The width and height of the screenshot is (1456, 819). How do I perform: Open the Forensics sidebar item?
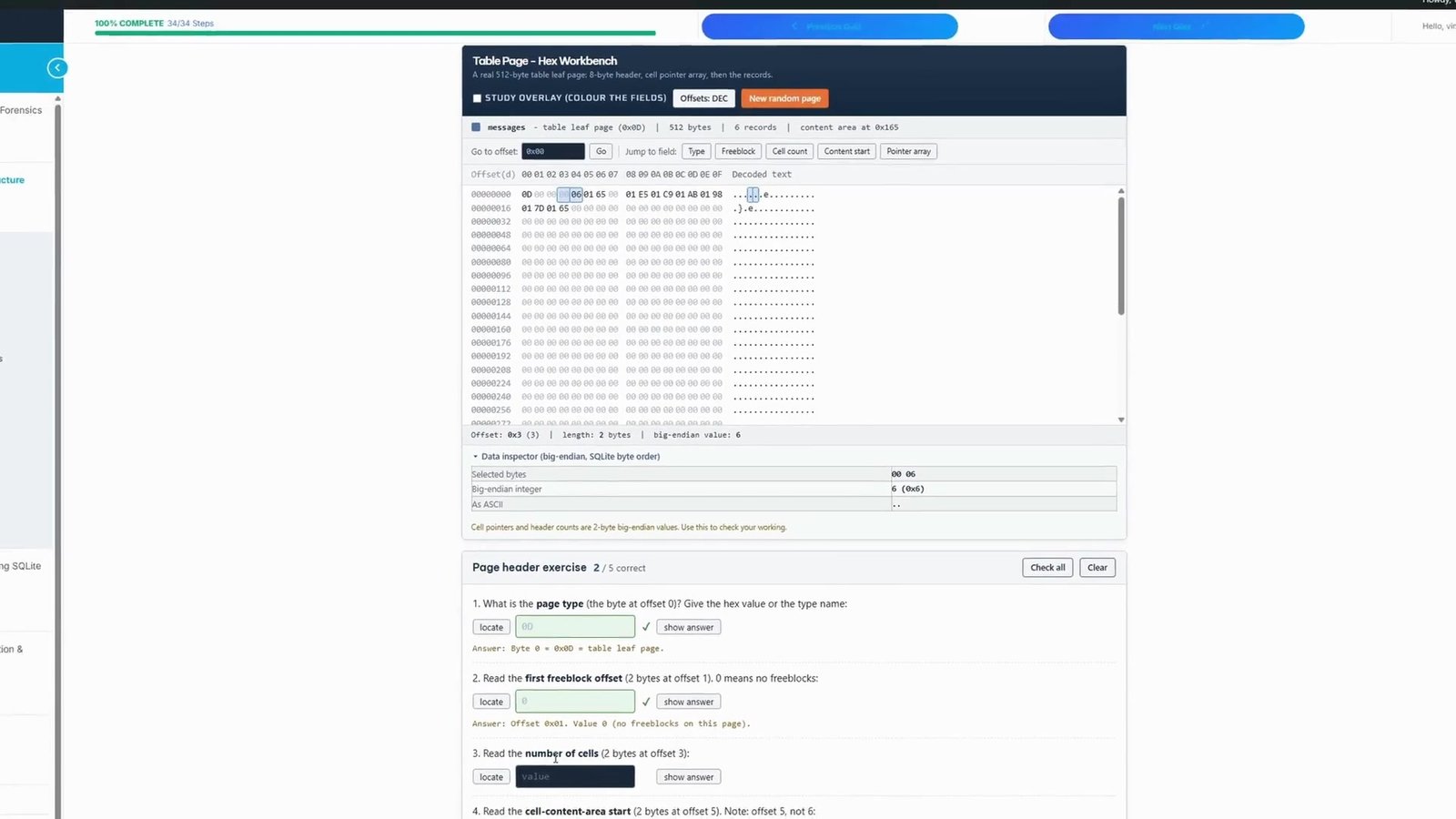[21, 110]
